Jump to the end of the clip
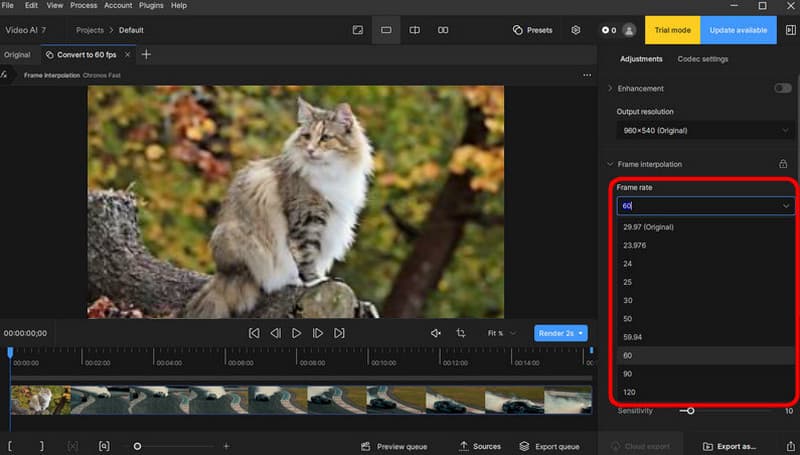Viewport: 800px width, 455px height. [x=339, y=333]
